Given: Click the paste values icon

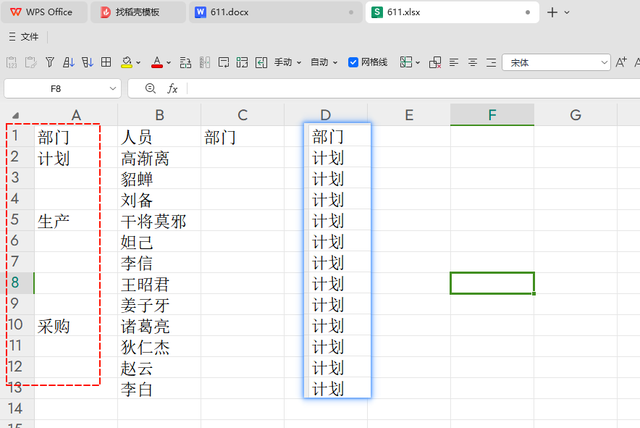Looking at the screenshot, I should 11,62.
